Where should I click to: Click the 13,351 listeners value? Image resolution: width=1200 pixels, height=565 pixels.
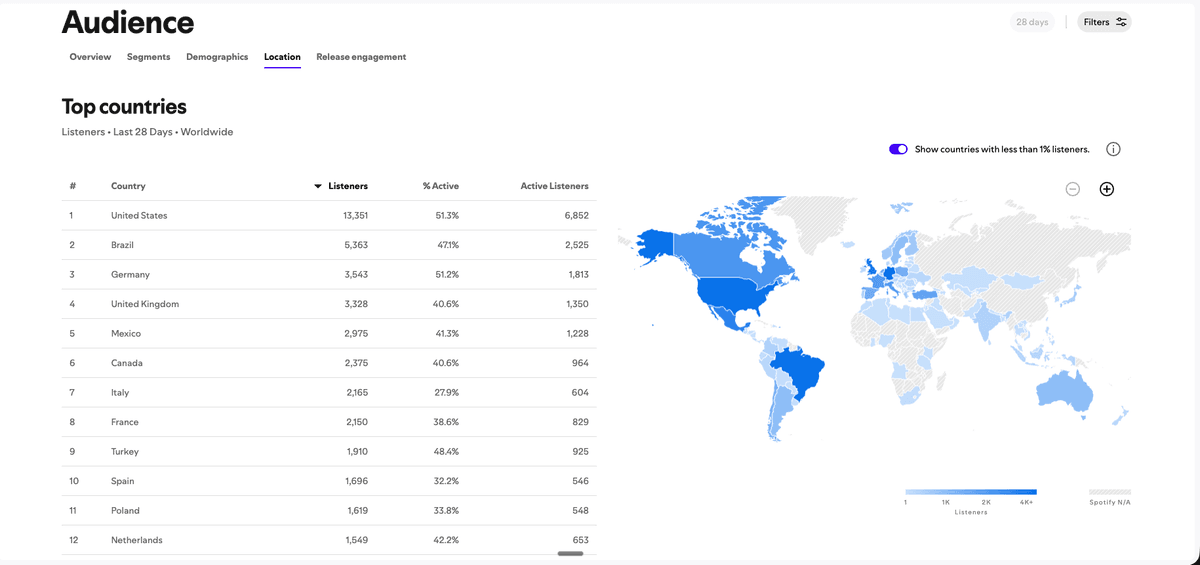[x=355, y=215]
